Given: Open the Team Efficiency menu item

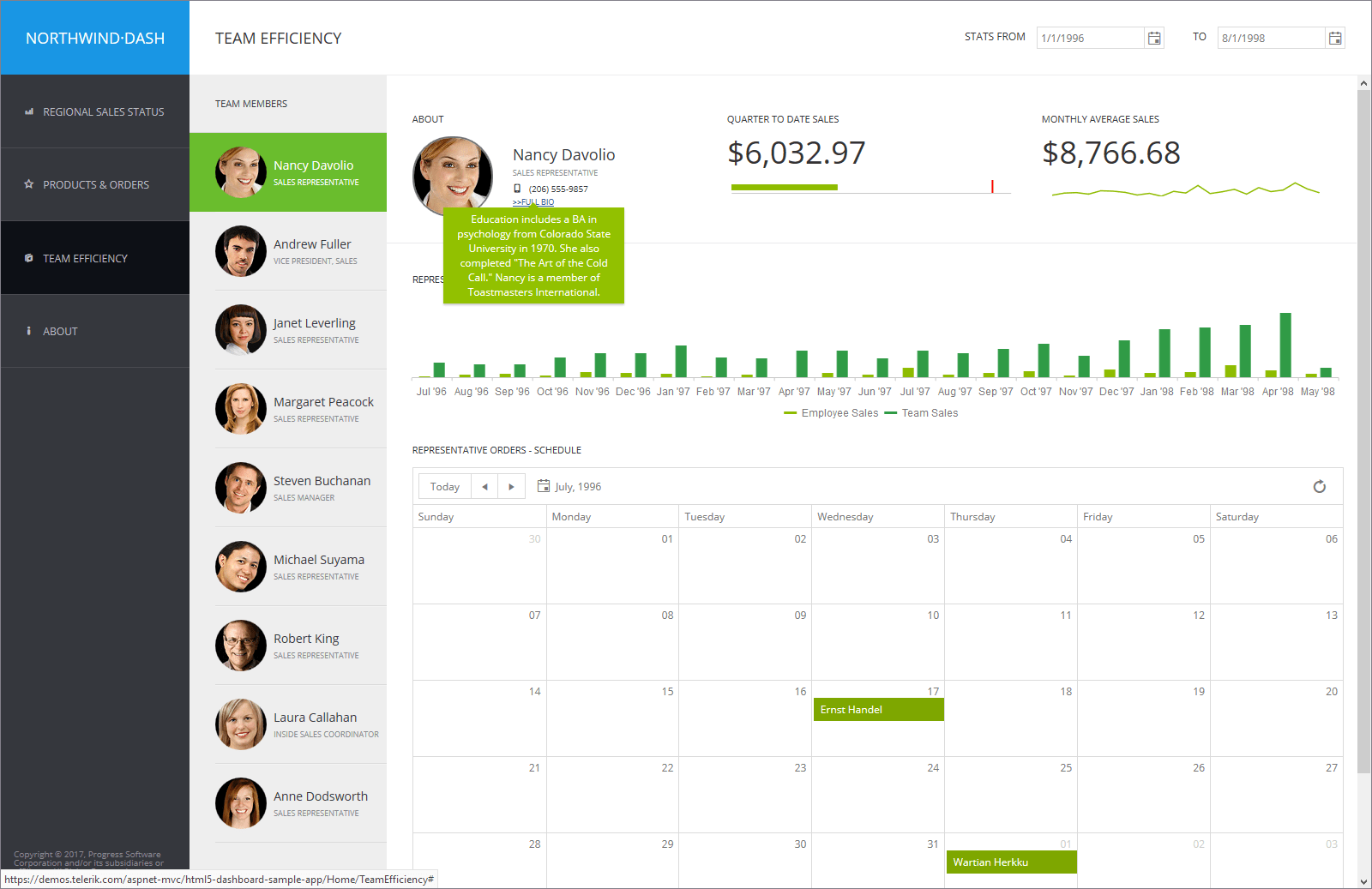Looking at the screenshot, I should tap(85, 258).
